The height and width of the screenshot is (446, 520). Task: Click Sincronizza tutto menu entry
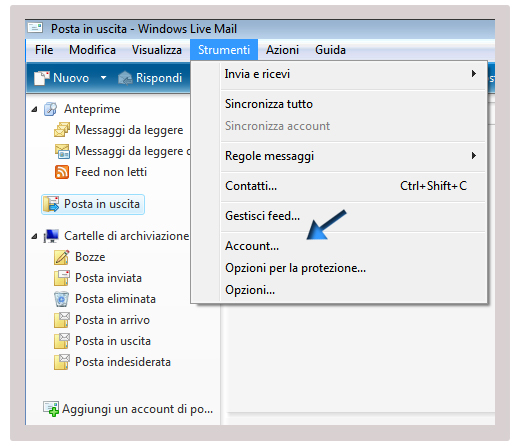coord(269,104)
